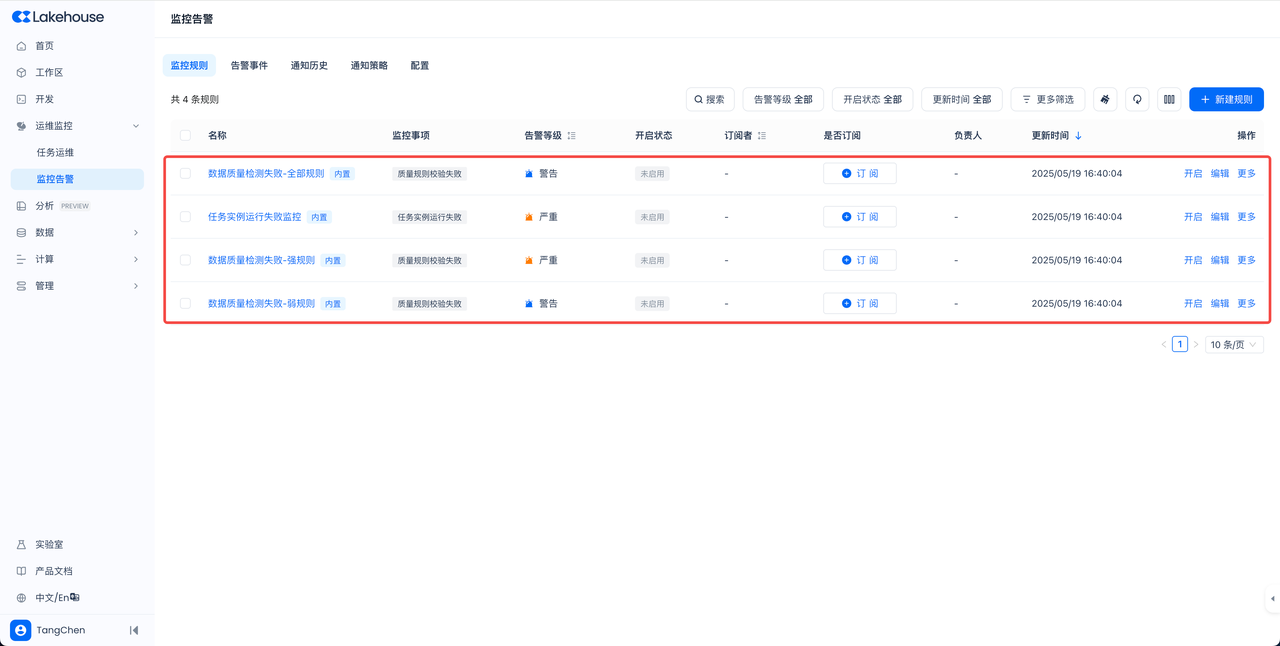Switch to the 告警事件 tab
Viewport: 1280px width, 646px height.
249,66
